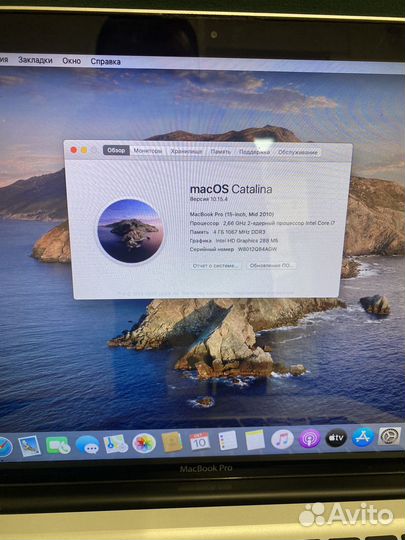The image size is (405, 540).
Task: Switch to the Мониторы tab
Action: click(148, 150)
